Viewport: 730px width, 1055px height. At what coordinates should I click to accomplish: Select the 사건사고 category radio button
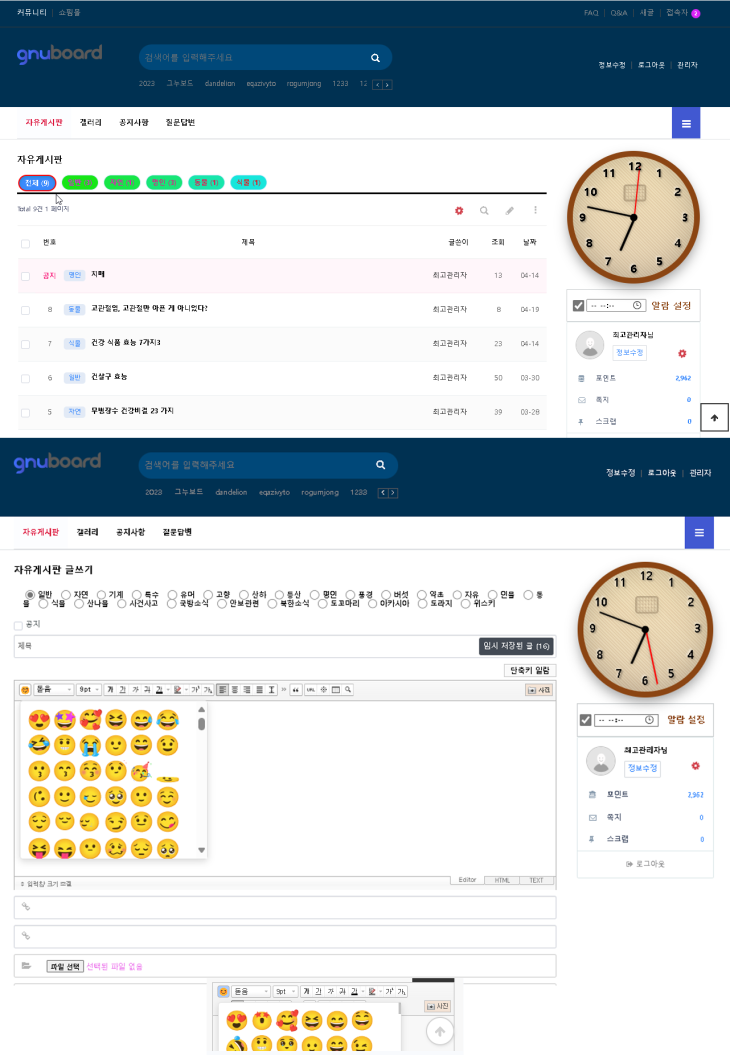[121, 604]
